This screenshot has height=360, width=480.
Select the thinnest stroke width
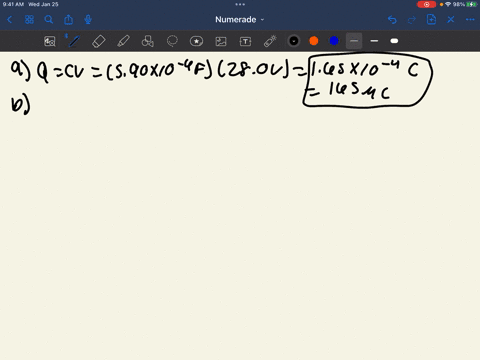[354, 41]
